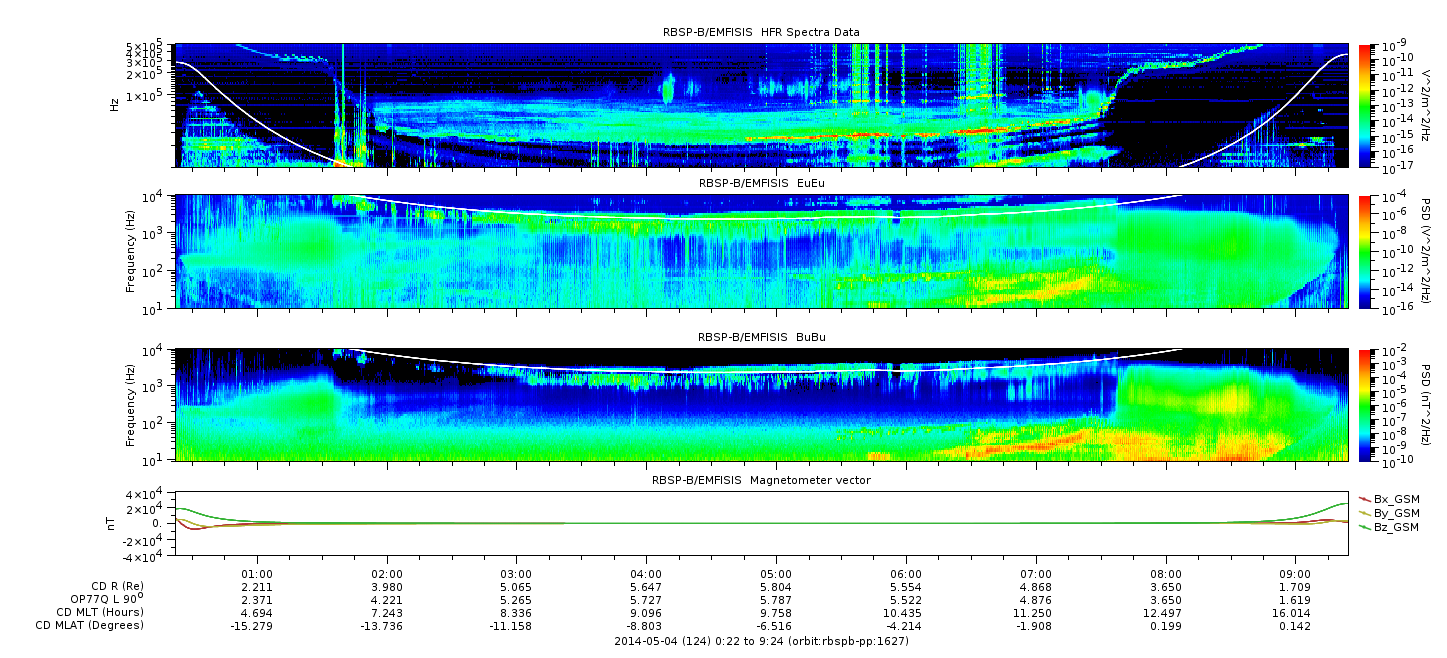Viewport: 1447px width, 658px height.
Task: Select the EuEu Frequency (Hz) axis label
Action: pos(132,252)
